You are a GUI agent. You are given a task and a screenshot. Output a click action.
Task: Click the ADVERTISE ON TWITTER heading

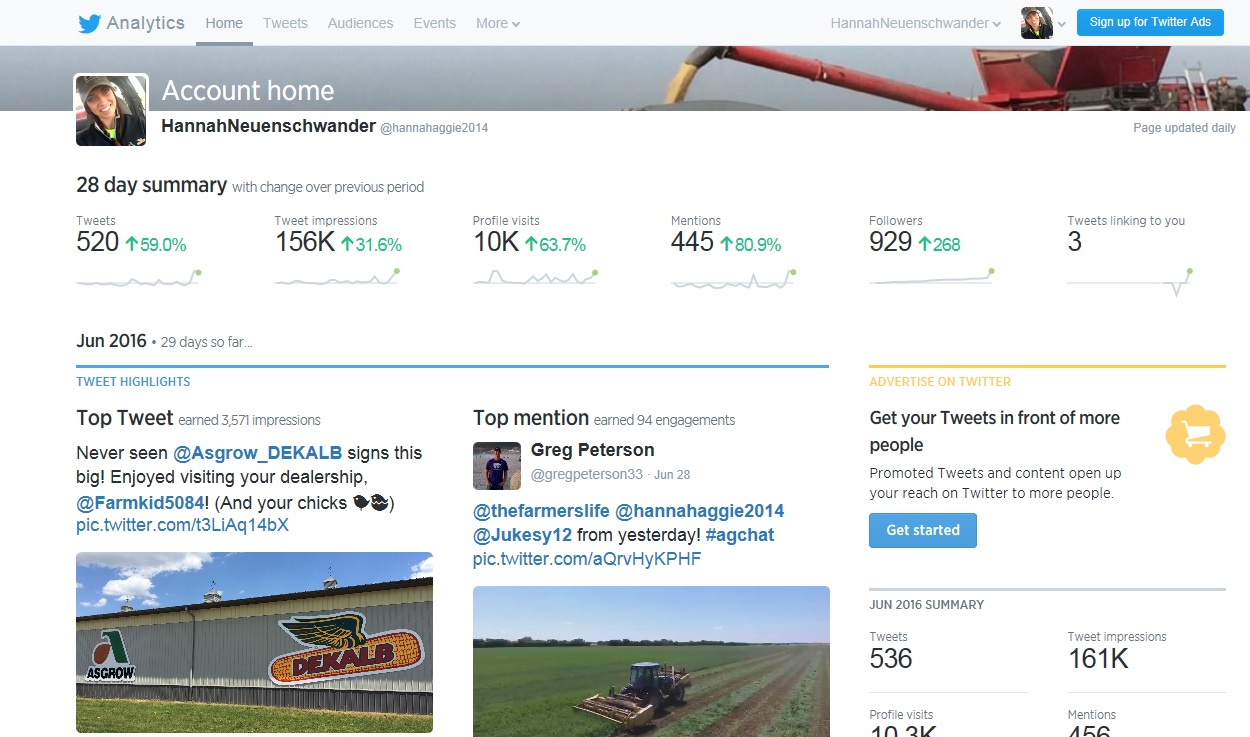(940, 382)
